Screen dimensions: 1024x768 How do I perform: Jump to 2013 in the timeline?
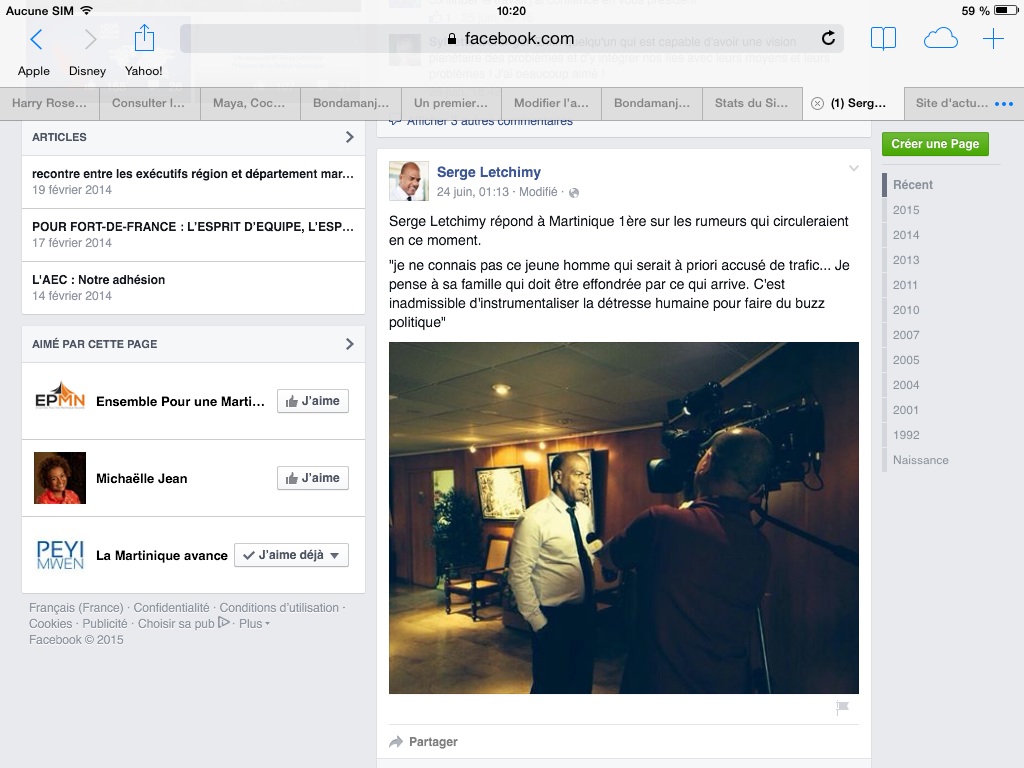(x=906, y=260)
